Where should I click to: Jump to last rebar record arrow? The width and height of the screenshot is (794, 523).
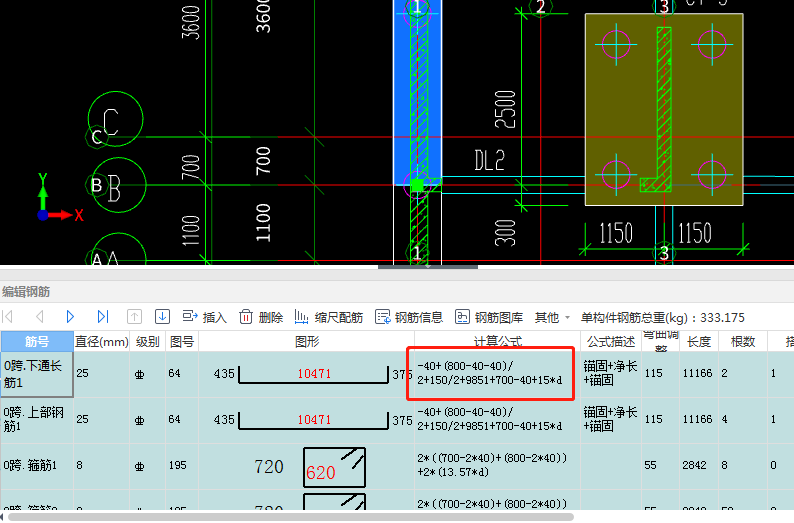pyautogui.click(x=103, y=317)
